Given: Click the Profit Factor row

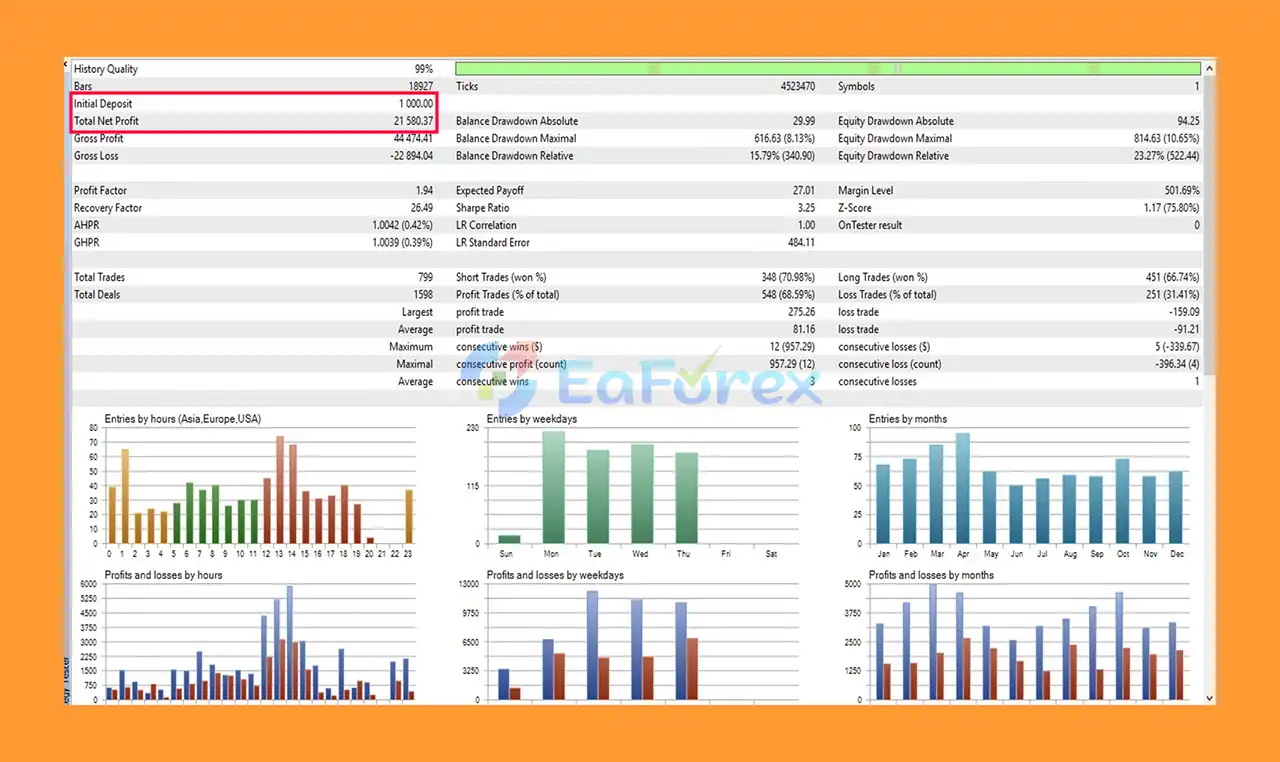Looking at the screenshot, I should click(254, 190).
